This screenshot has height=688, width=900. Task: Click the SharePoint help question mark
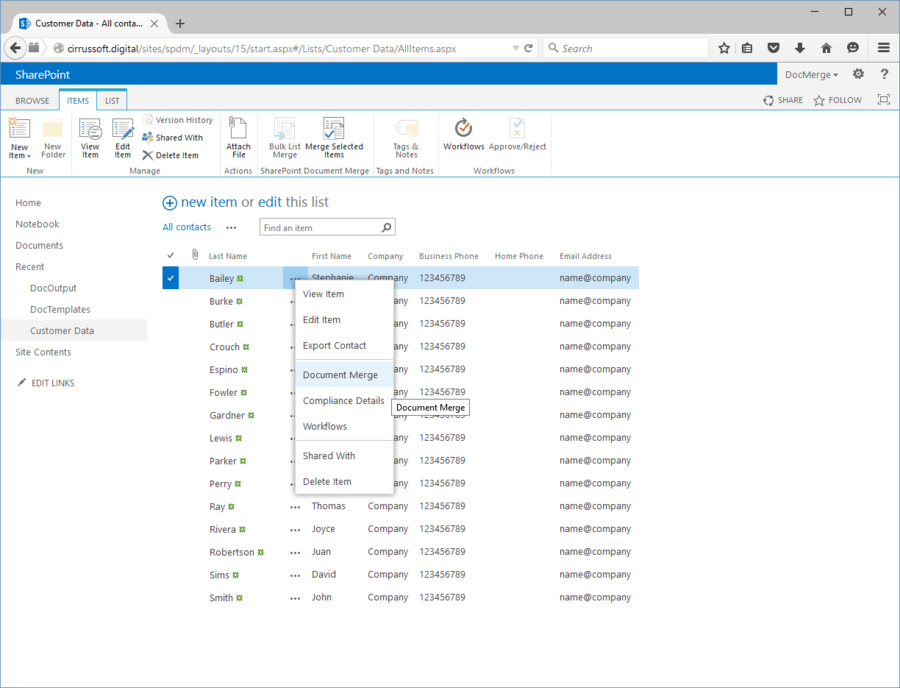click(884, 74)
